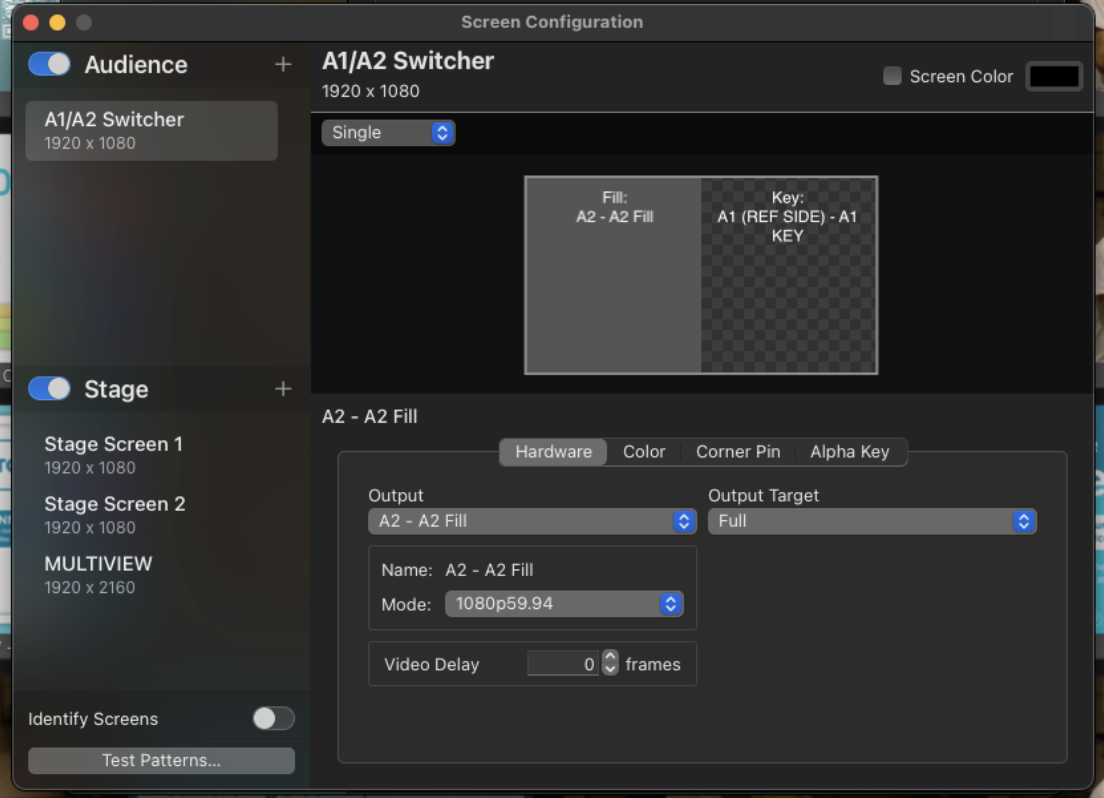Add a new Audience screen with plus icon
This screenshot has width=1104, height=798.
(283, 65)
